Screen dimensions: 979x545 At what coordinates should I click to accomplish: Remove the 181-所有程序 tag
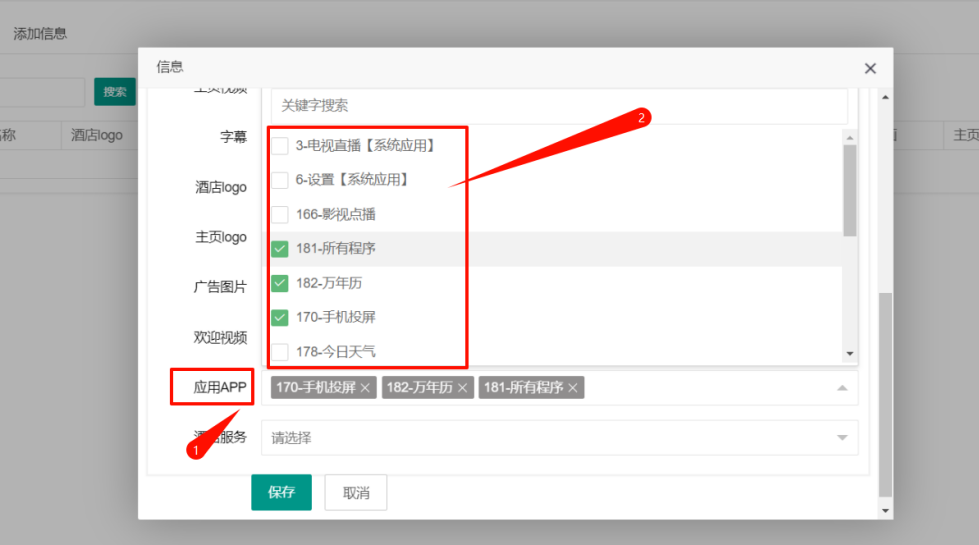[x=573, y=388]
